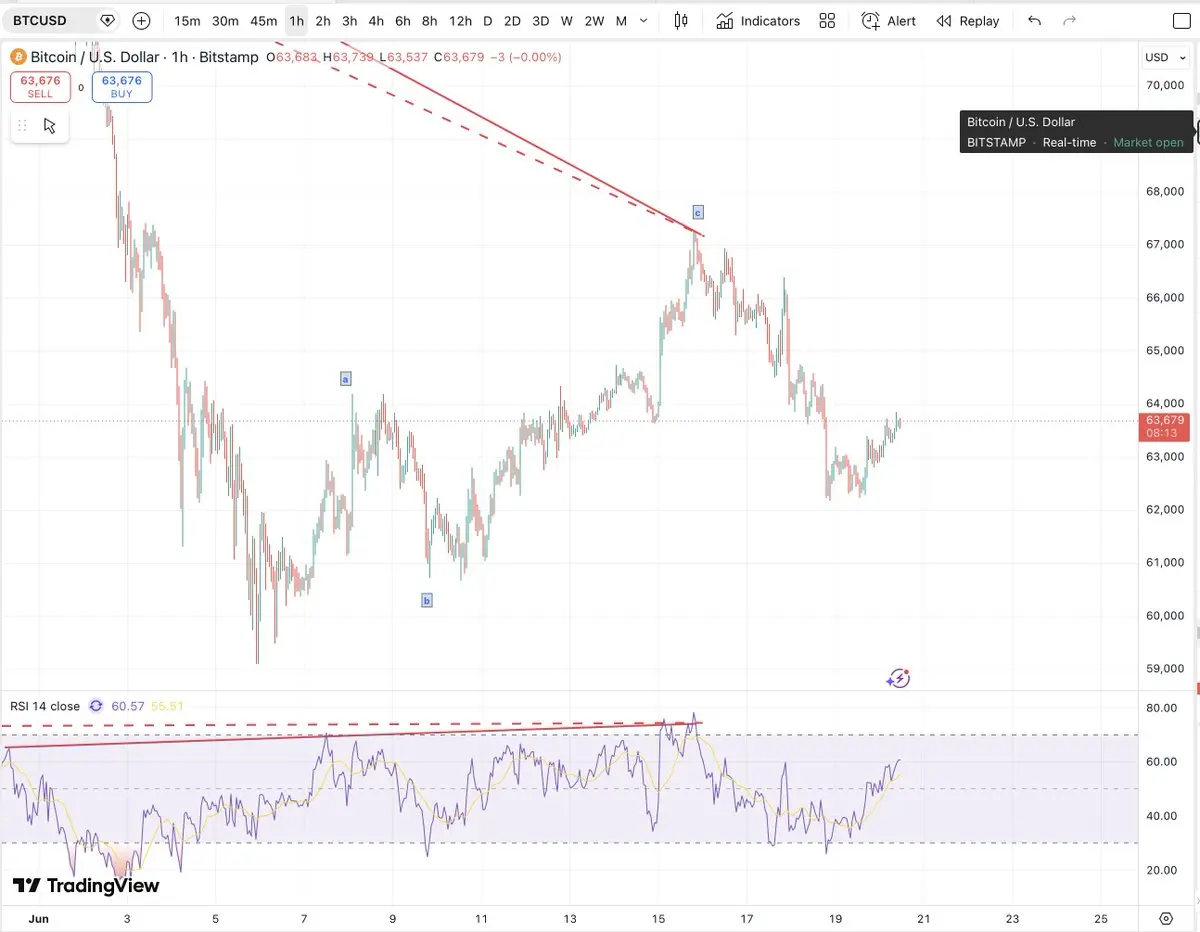1200x932 pixels.
Task: Expand the timeframe list chevron
Action: point(643,21)
